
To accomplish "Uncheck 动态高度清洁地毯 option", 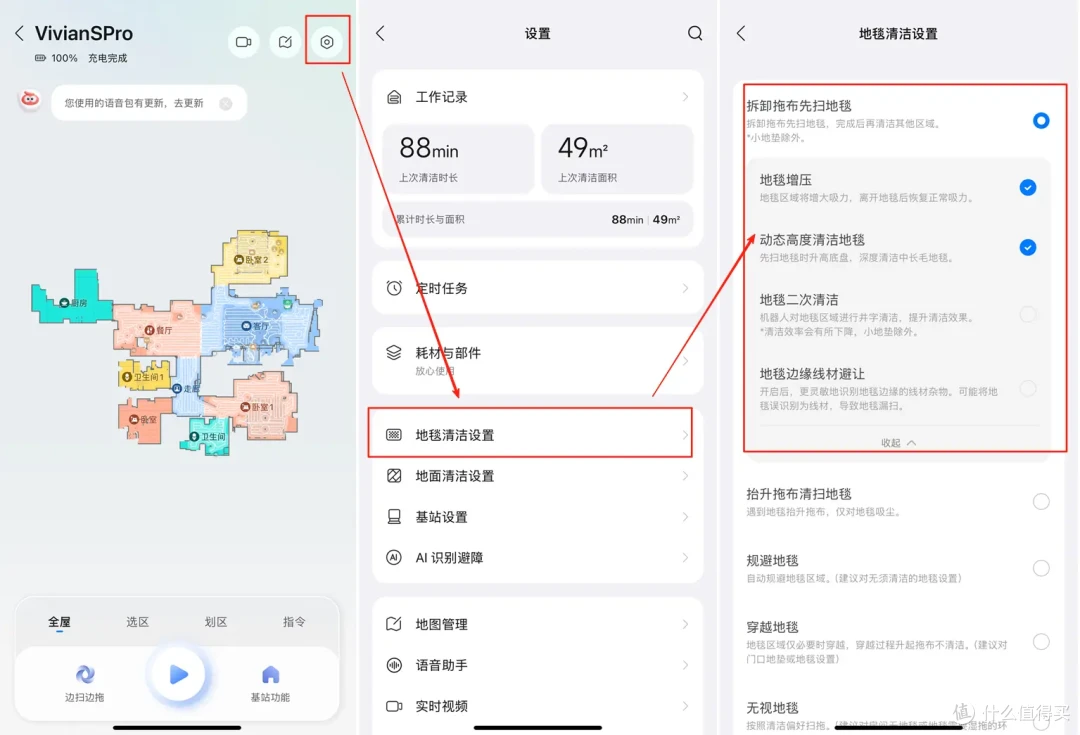I will click(x=1028, y=247).
